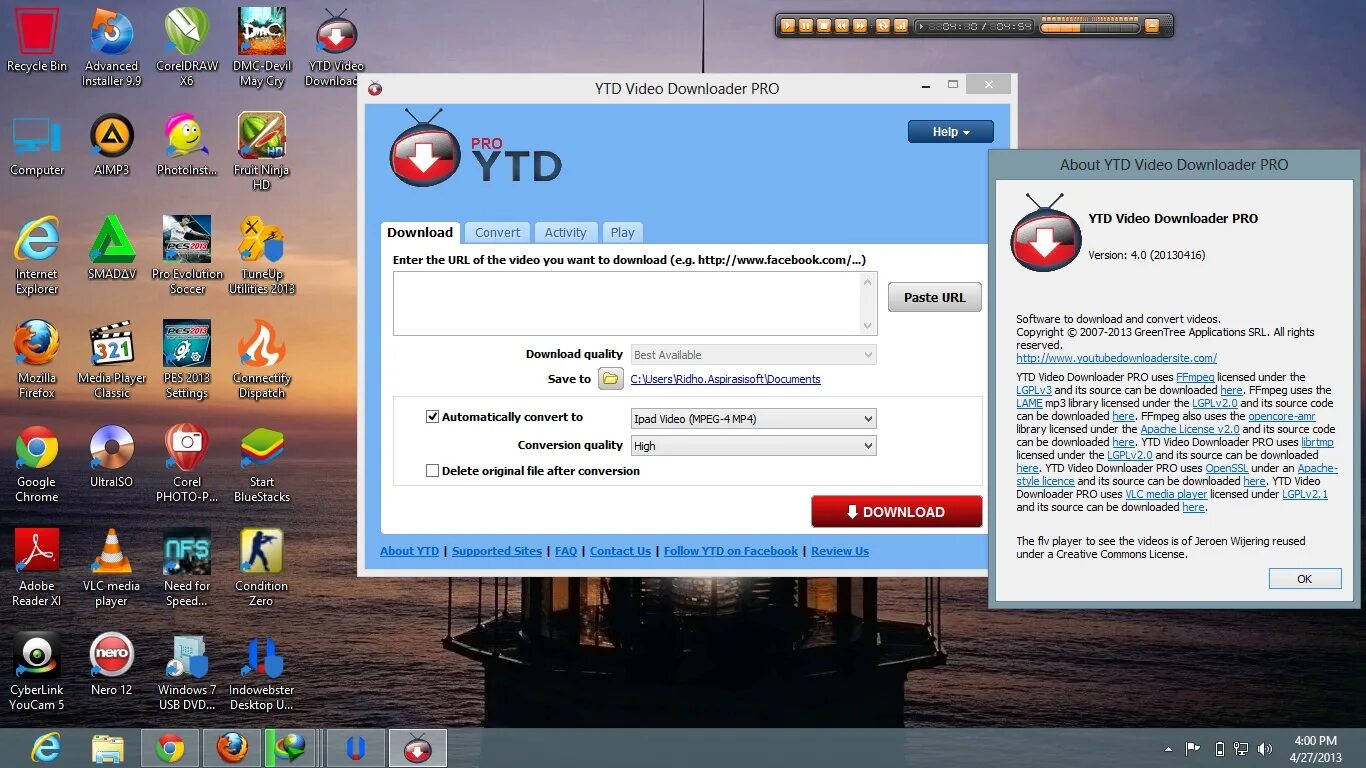Select the CorelDRAW X6 desktop icon
Image resolution: width=1366 pixels, height=768 pixels.
point(187,47)
